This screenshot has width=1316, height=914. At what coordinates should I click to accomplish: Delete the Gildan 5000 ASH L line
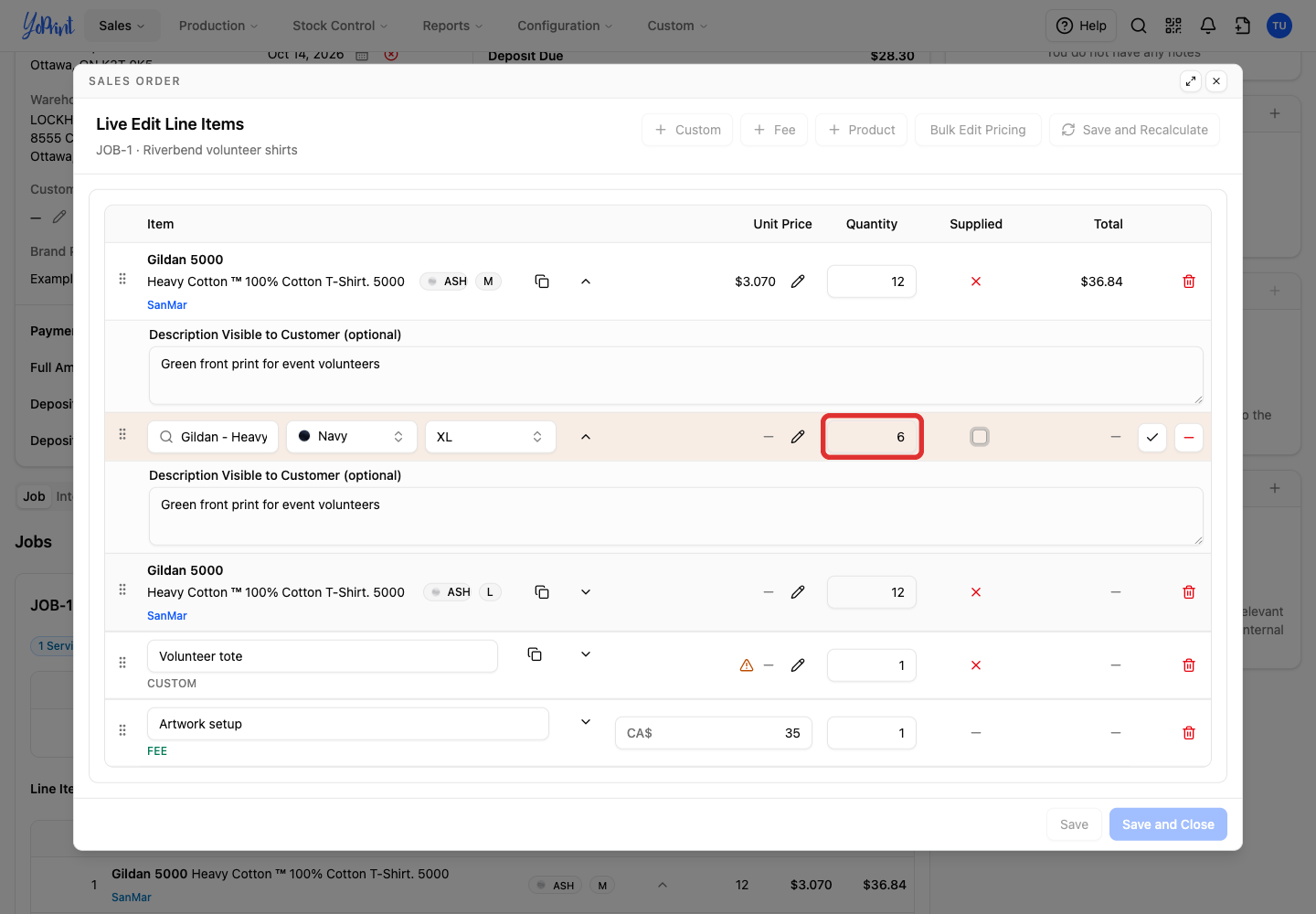click(x=1189, y=592)
